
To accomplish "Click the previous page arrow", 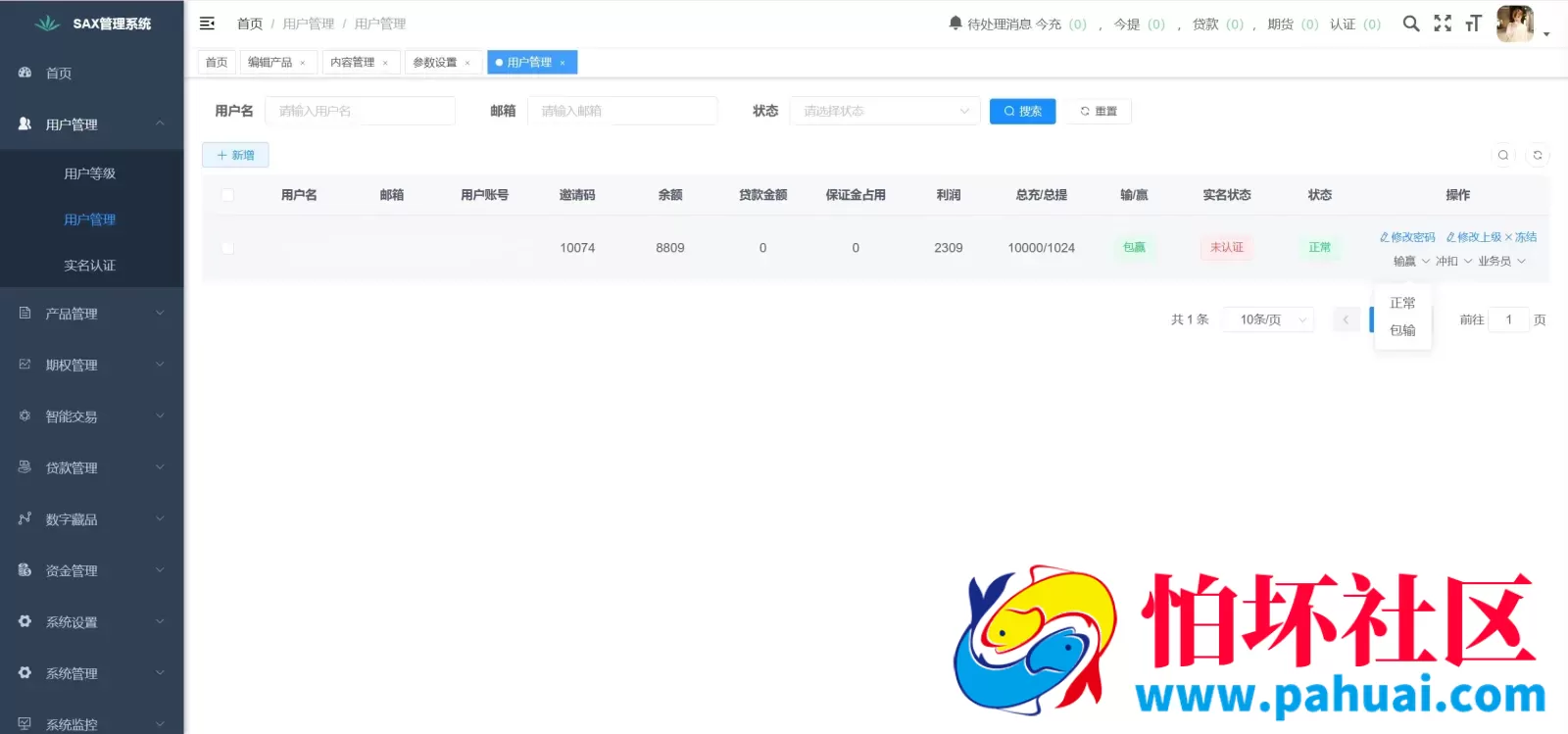I will [x=1346, y=319].
